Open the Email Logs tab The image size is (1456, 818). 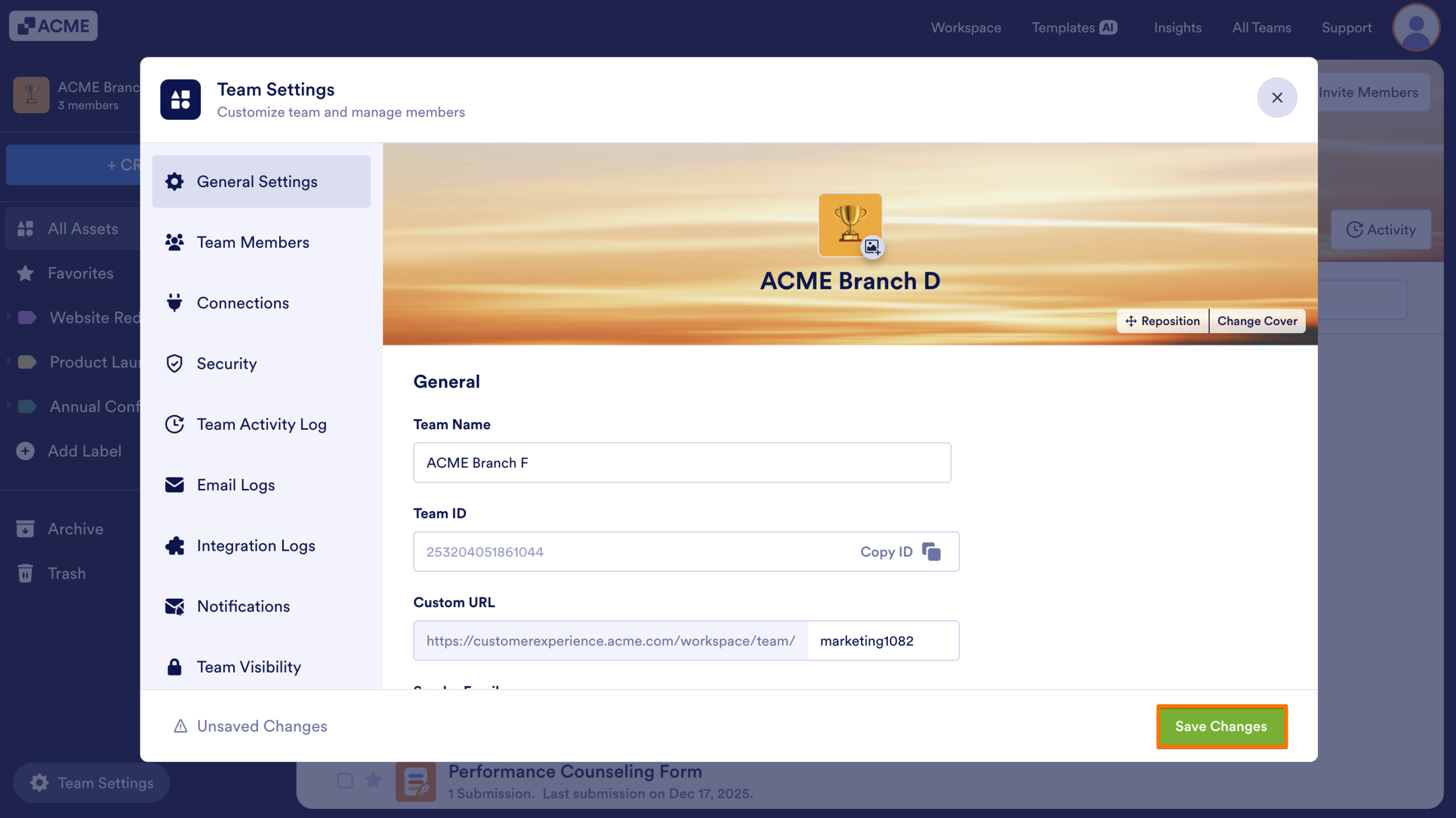pyautogui.click(x=261, y=485)
